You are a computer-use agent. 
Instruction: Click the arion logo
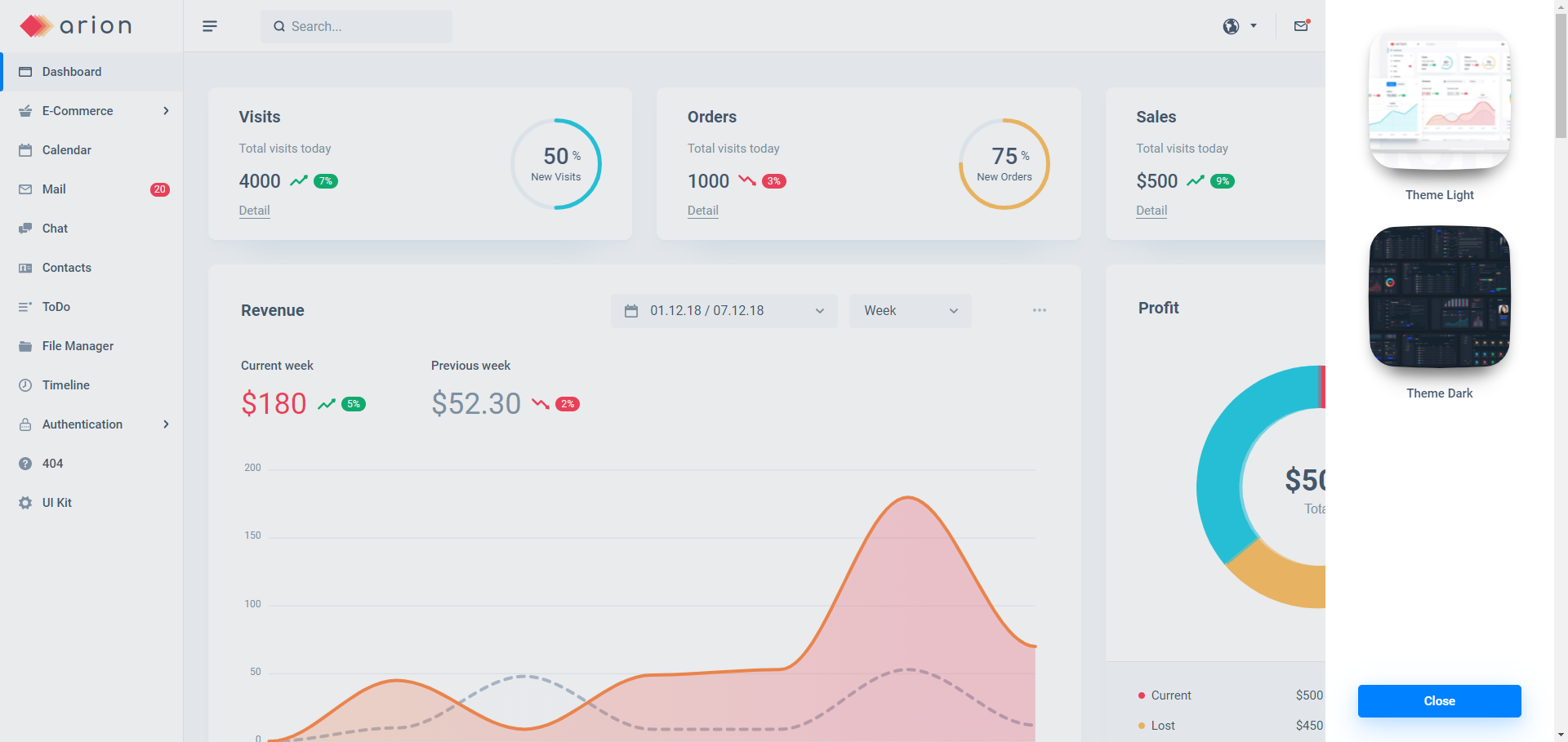click(76, 26)
